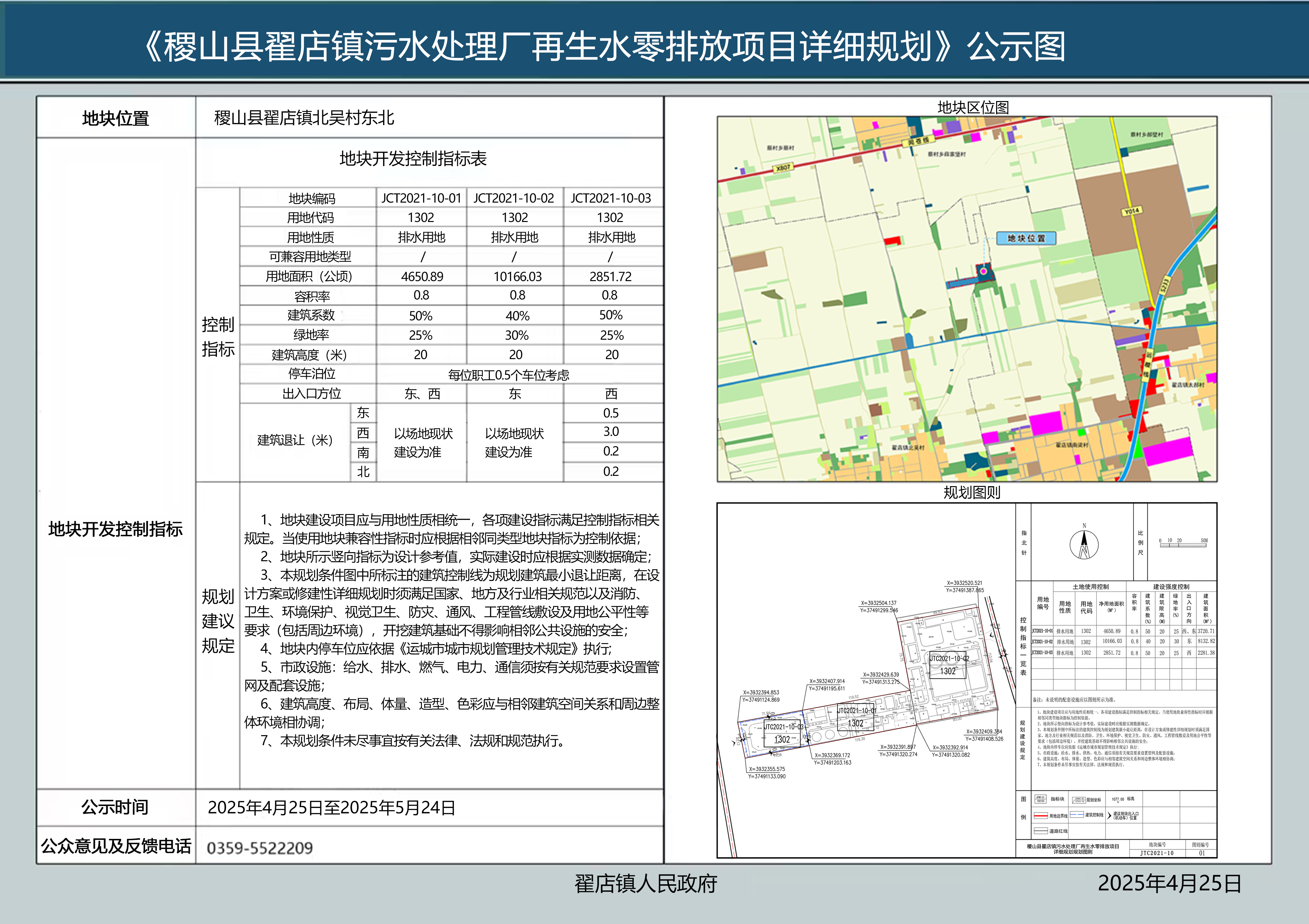Click the S233 road label on the map
Image resolution: width=1309 pixels, height=924 pixels.
pos(1164,286)
